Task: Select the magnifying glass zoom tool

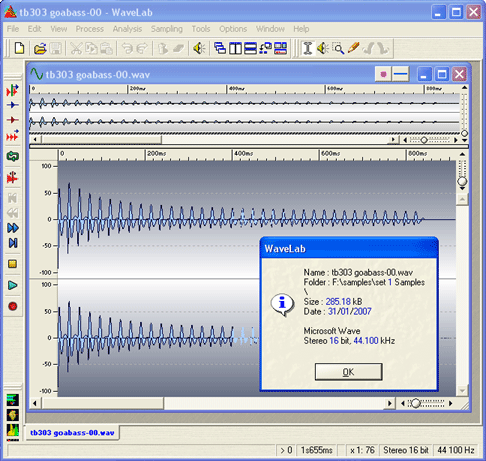Action: point(338,49)
